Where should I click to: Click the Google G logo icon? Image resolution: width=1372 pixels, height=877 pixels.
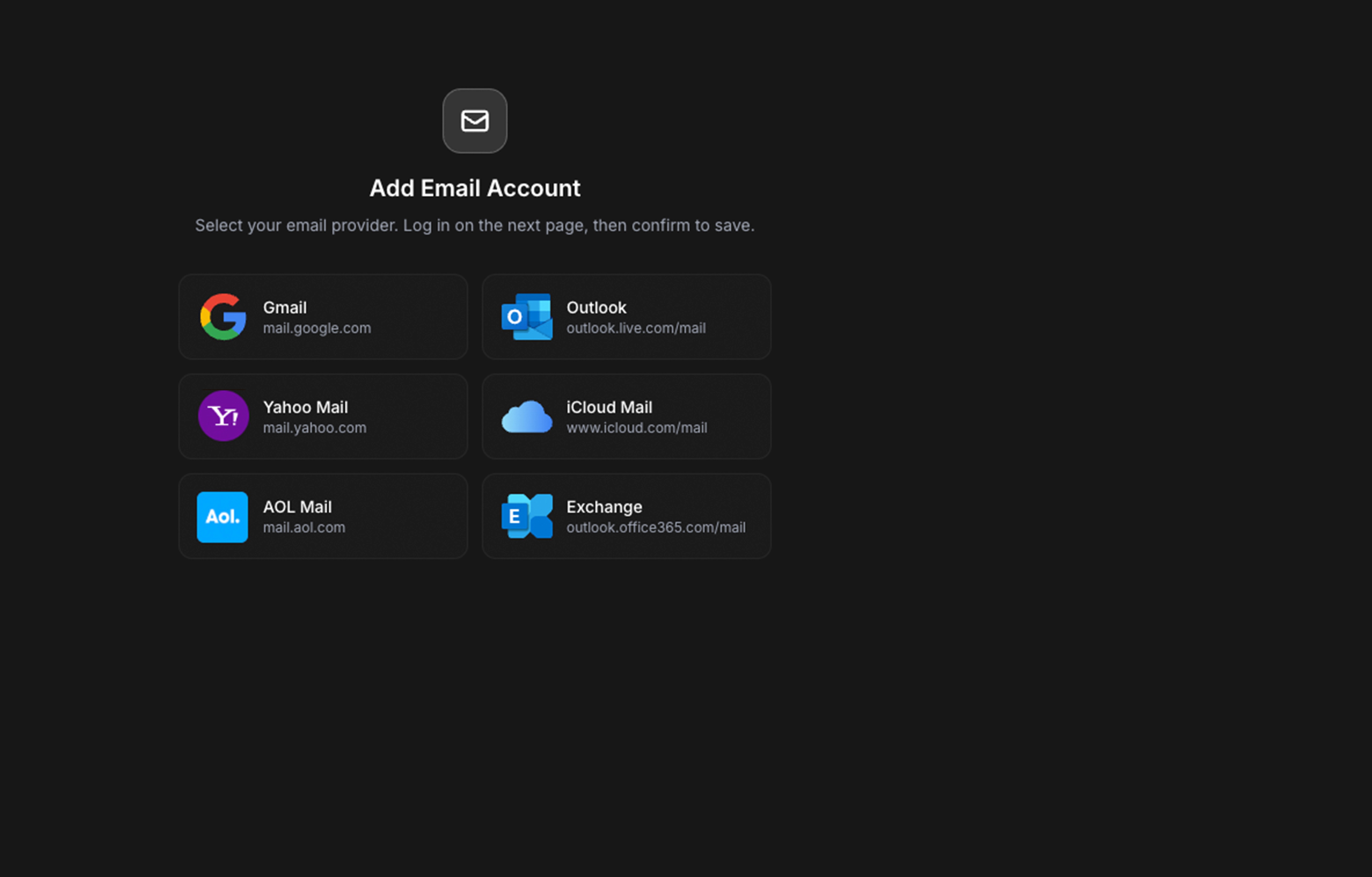point(223,317)
